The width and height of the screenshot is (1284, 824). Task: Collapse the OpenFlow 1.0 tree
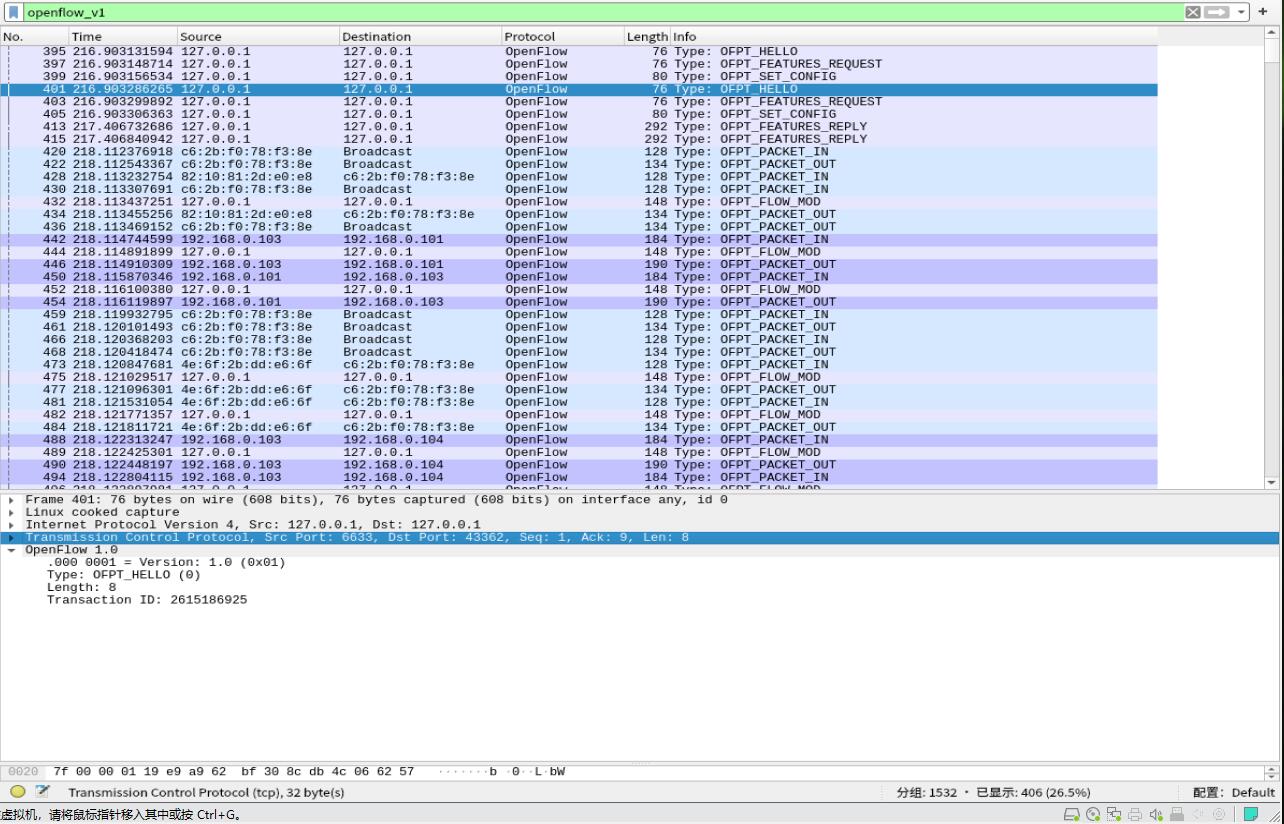click(10, 549)
